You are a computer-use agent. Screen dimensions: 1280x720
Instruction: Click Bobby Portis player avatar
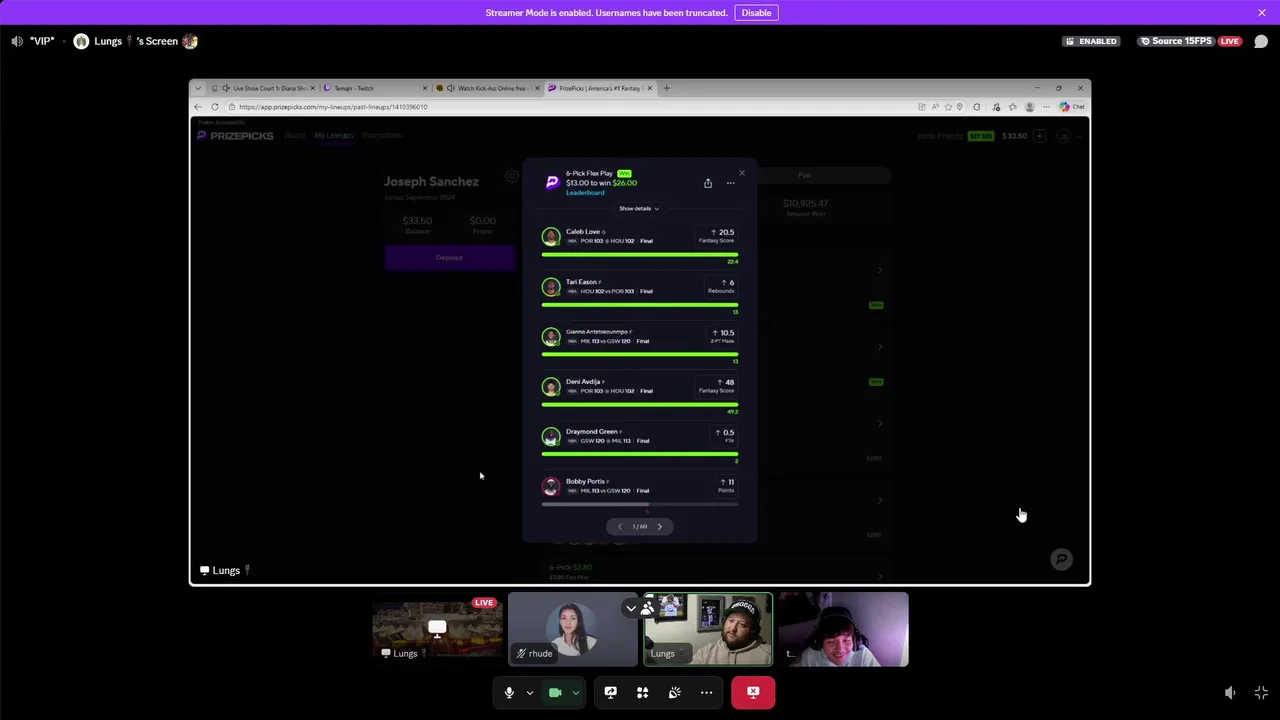coord(551,486)
